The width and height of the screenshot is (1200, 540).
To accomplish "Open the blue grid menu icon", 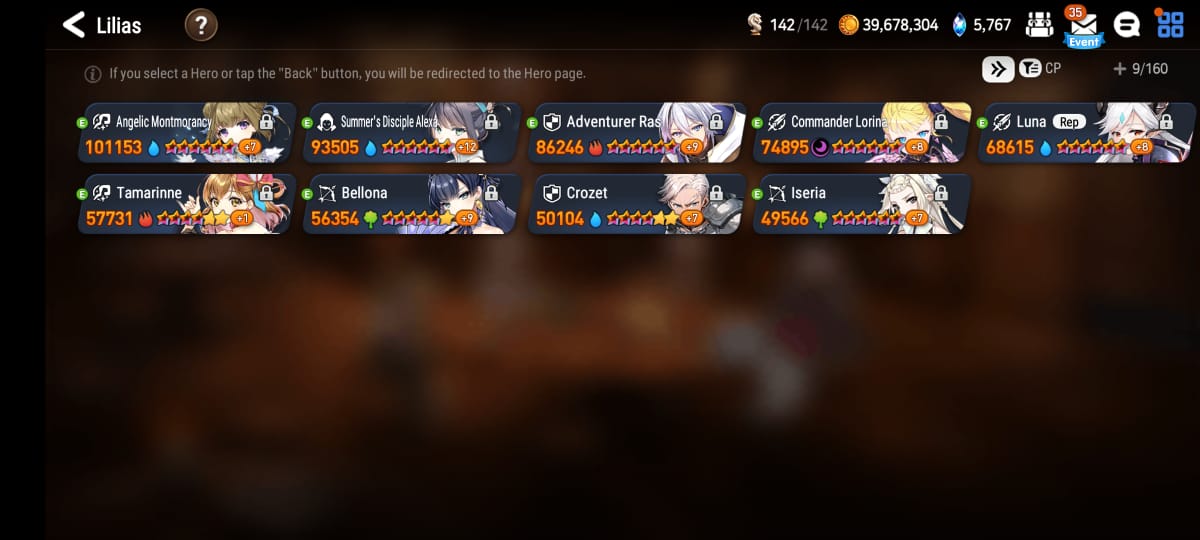I will pyautogui.click(x=1170, y=25).
